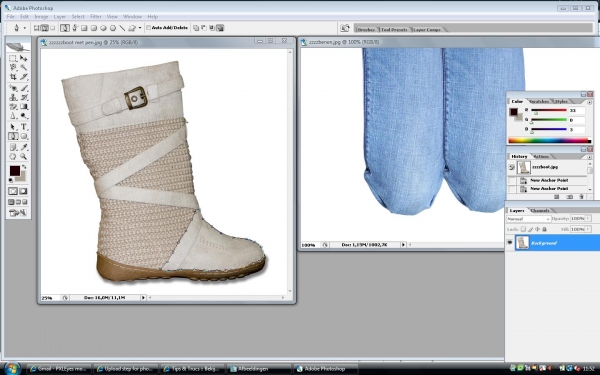Open the Window menu
This screenshot has height=375, width=600.
pos(132,17)
